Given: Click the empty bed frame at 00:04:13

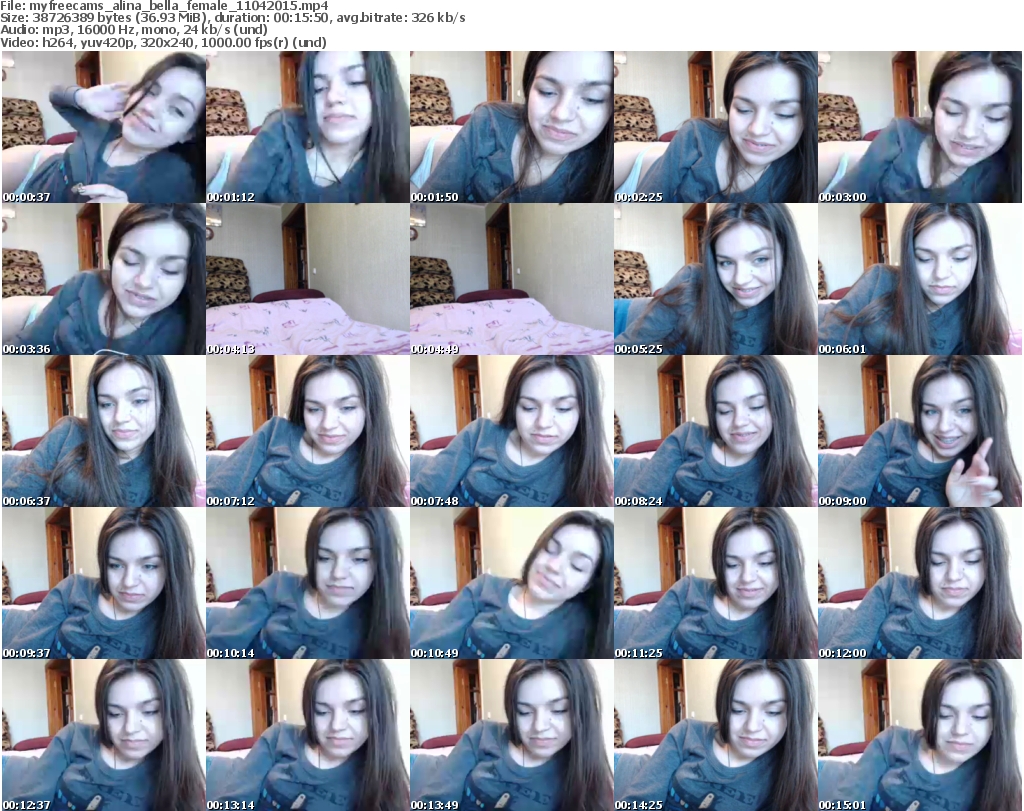Looking at the screenshot, I should [307, 279].
